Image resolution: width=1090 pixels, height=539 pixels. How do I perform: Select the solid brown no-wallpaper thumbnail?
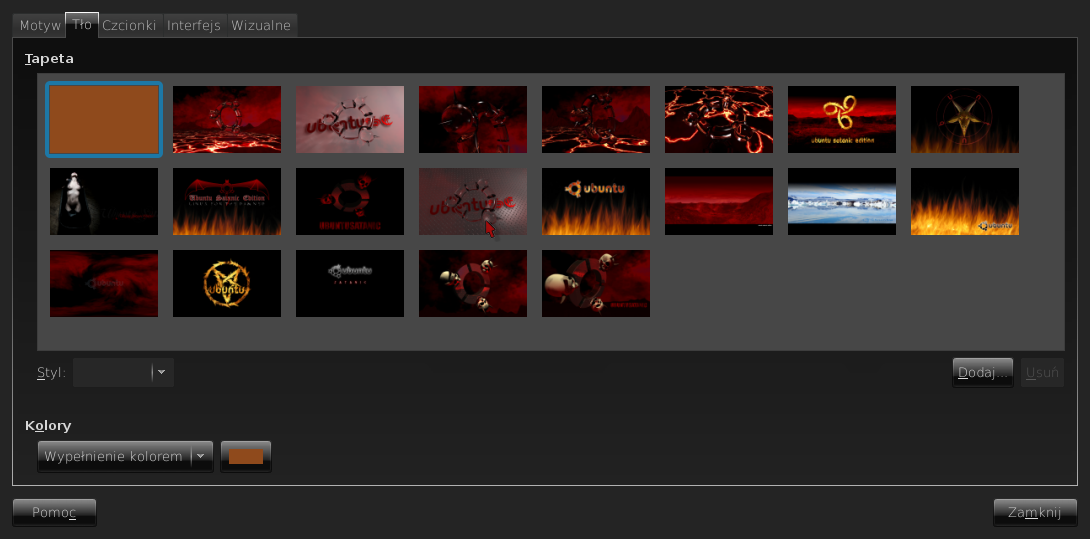pos(104,119)
